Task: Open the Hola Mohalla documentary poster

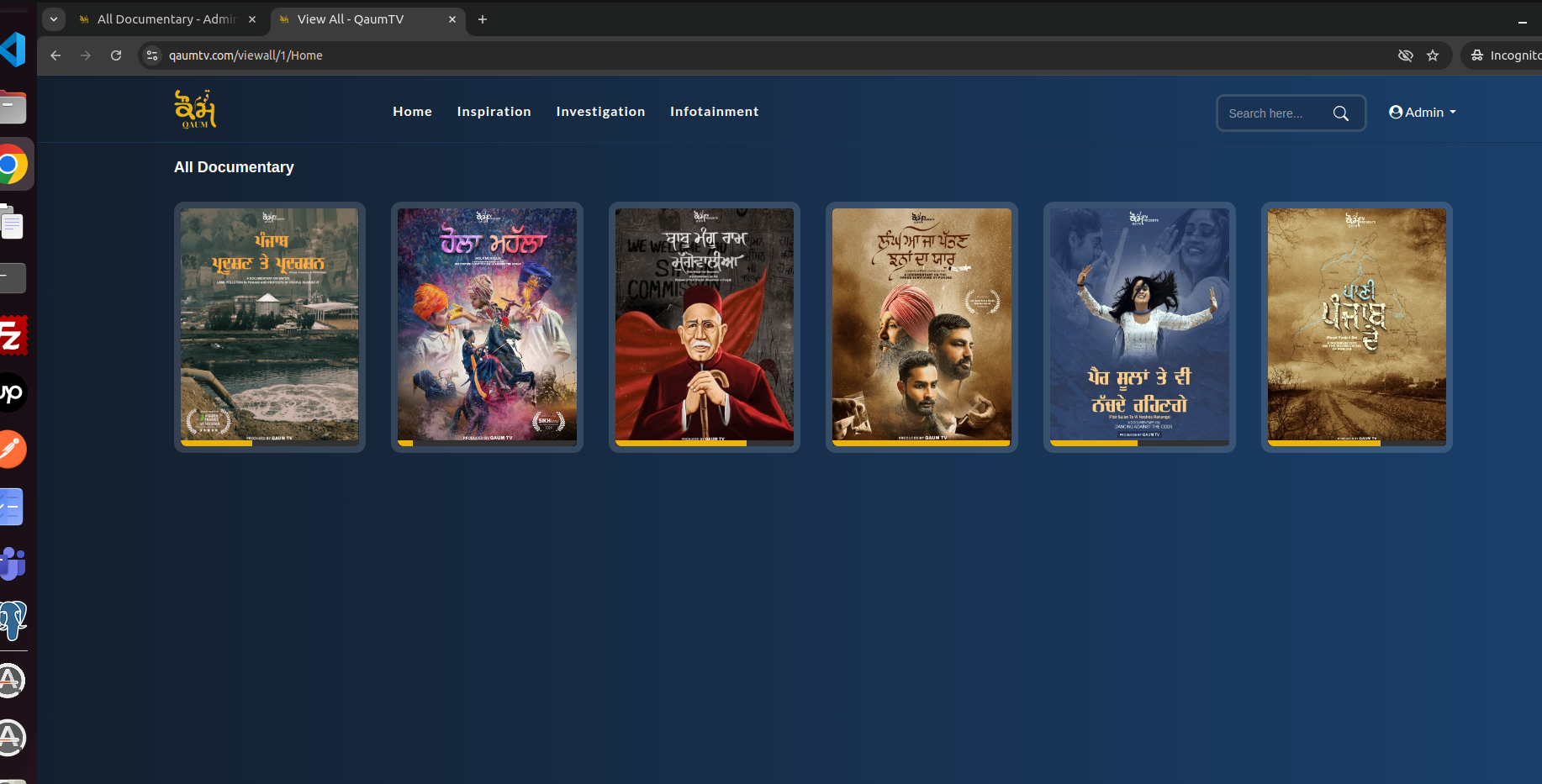Action: click(x=487, y=327)
